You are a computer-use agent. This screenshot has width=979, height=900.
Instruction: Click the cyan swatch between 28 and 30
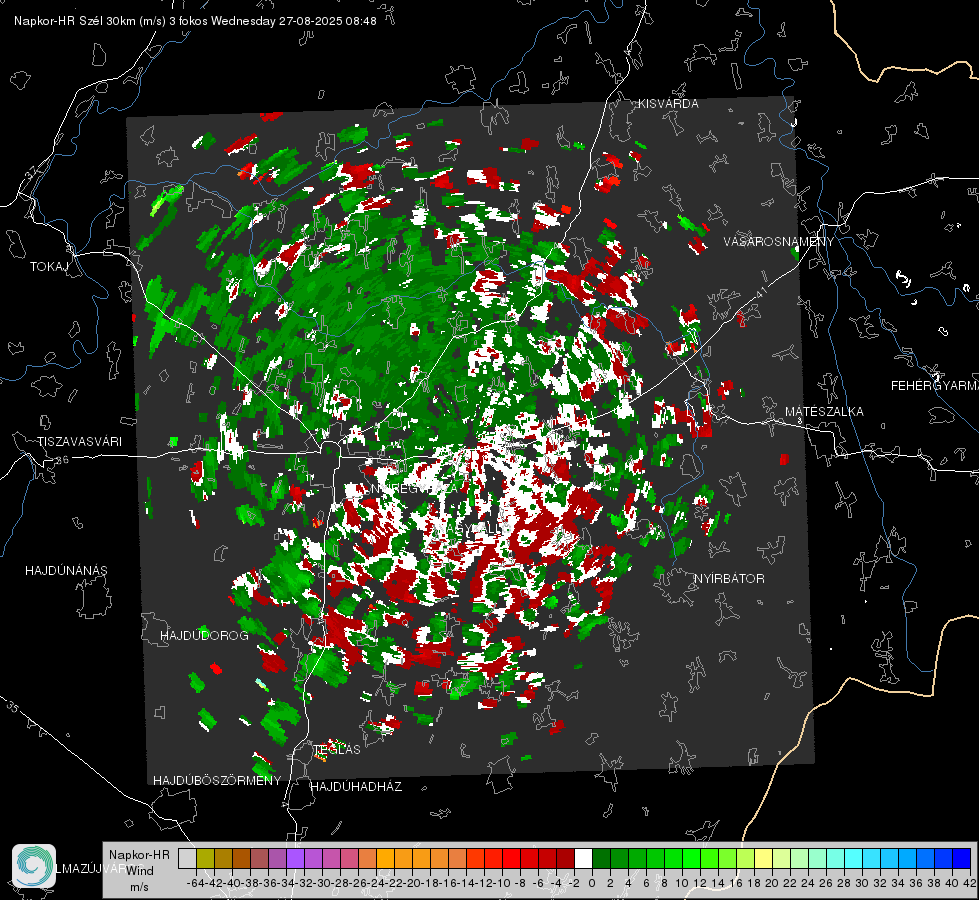(x=854, y=858)
